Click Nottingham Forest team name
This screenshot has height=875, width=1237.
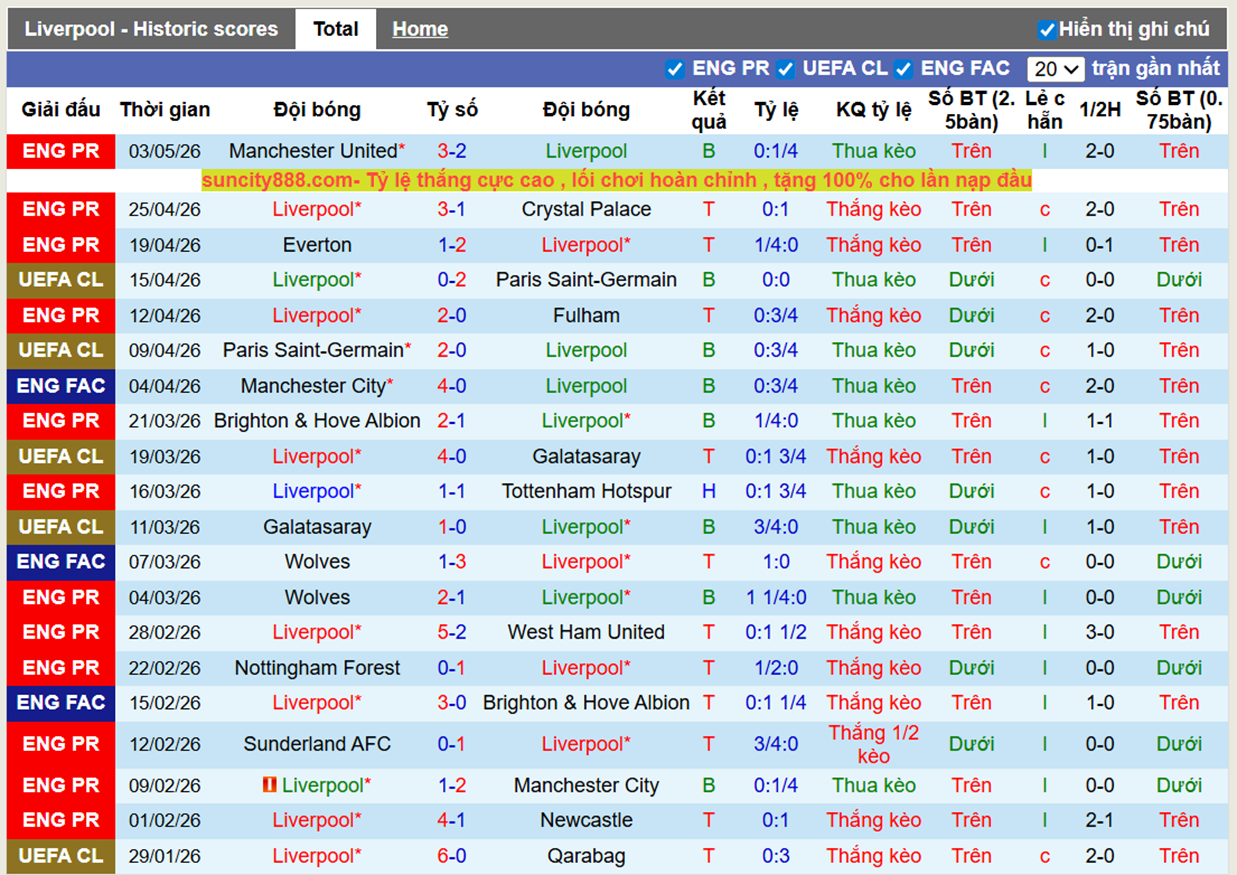point(317,668)
